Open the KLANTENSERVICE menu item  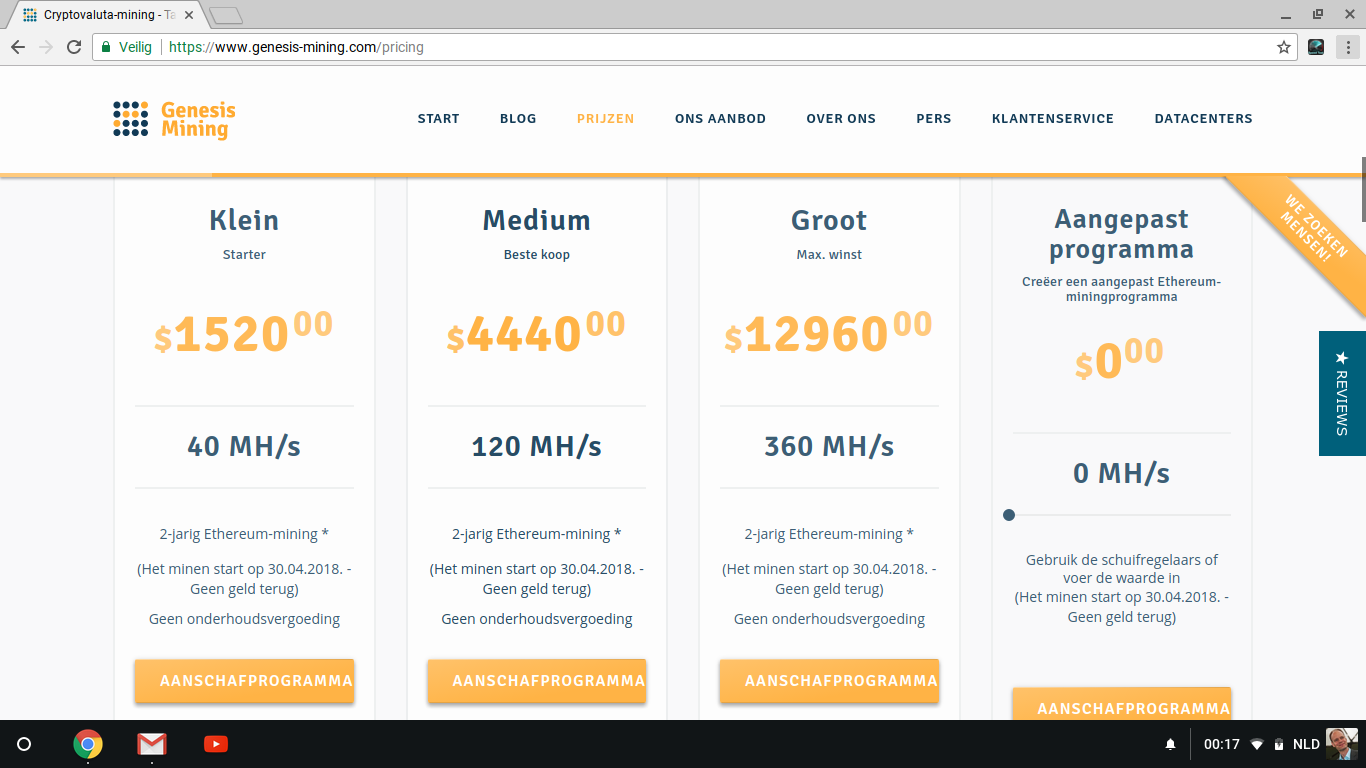(x=1053, y=118)
